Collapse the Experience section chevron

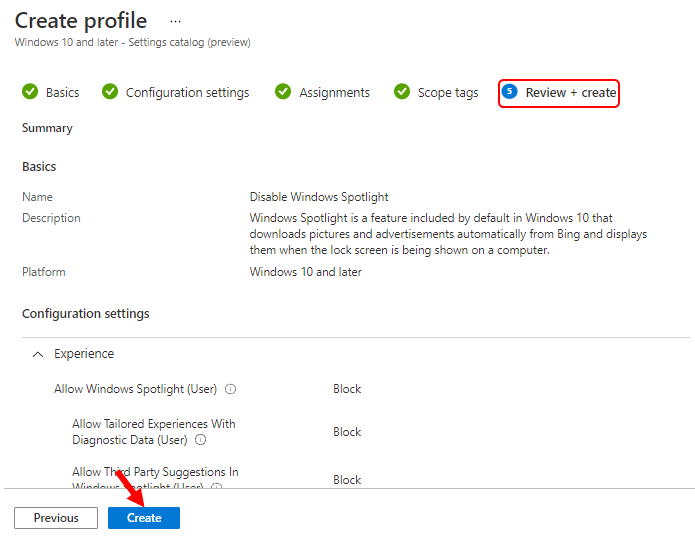(x=38, y=354)
